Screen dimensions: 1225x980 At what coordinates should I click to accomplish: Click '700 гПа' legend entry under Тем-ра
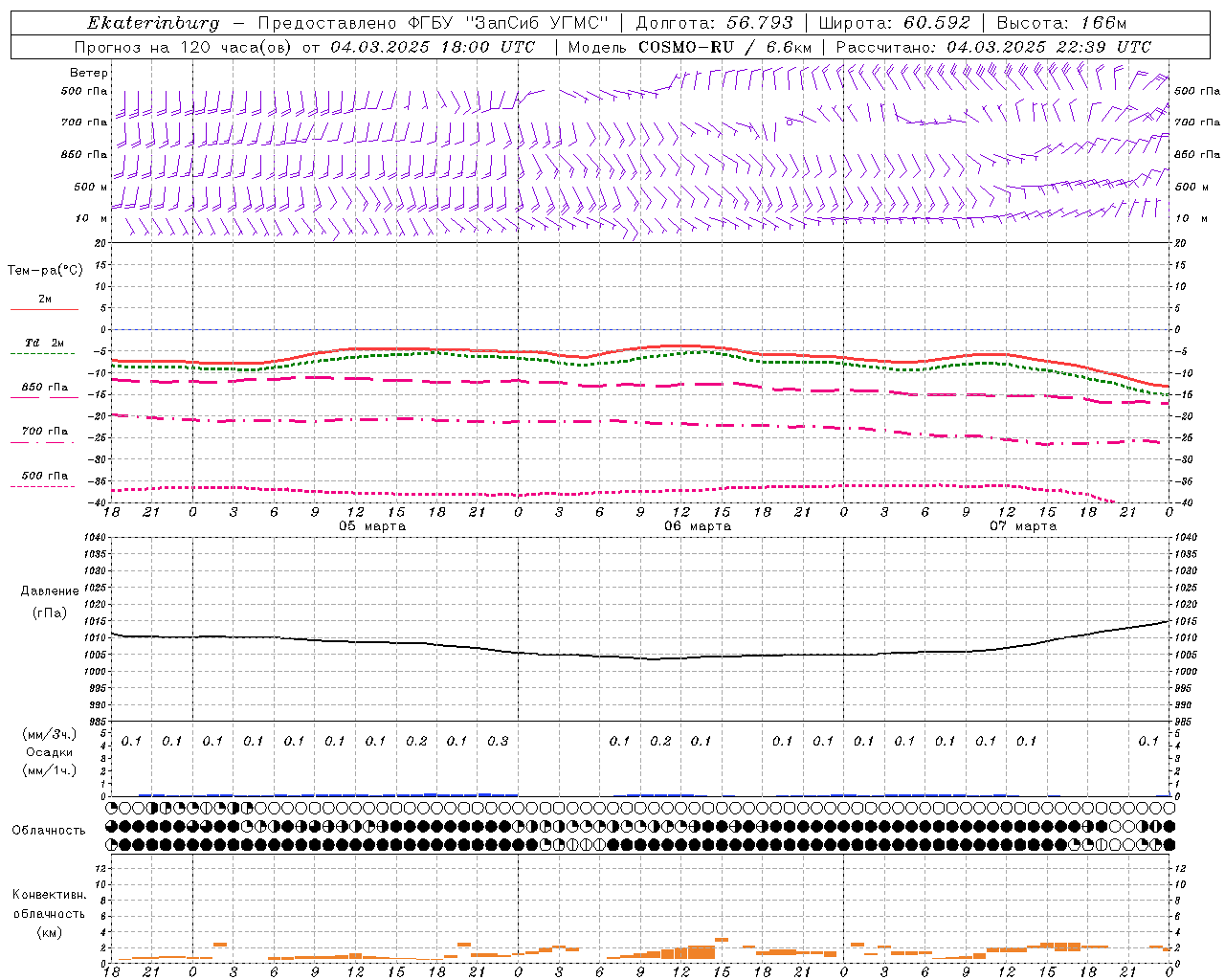(x=45, y=431)
